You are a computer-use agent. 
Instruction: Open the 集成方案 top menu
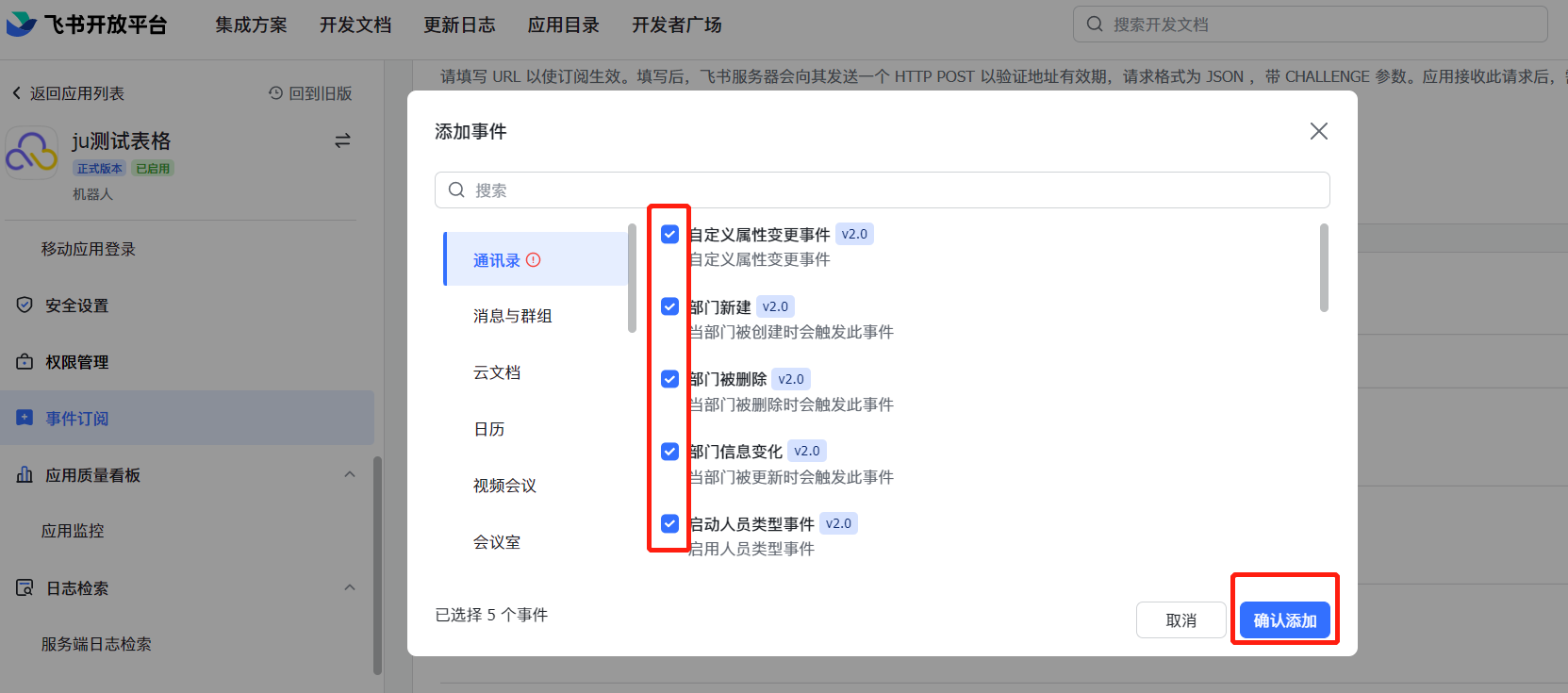point(251,25)
